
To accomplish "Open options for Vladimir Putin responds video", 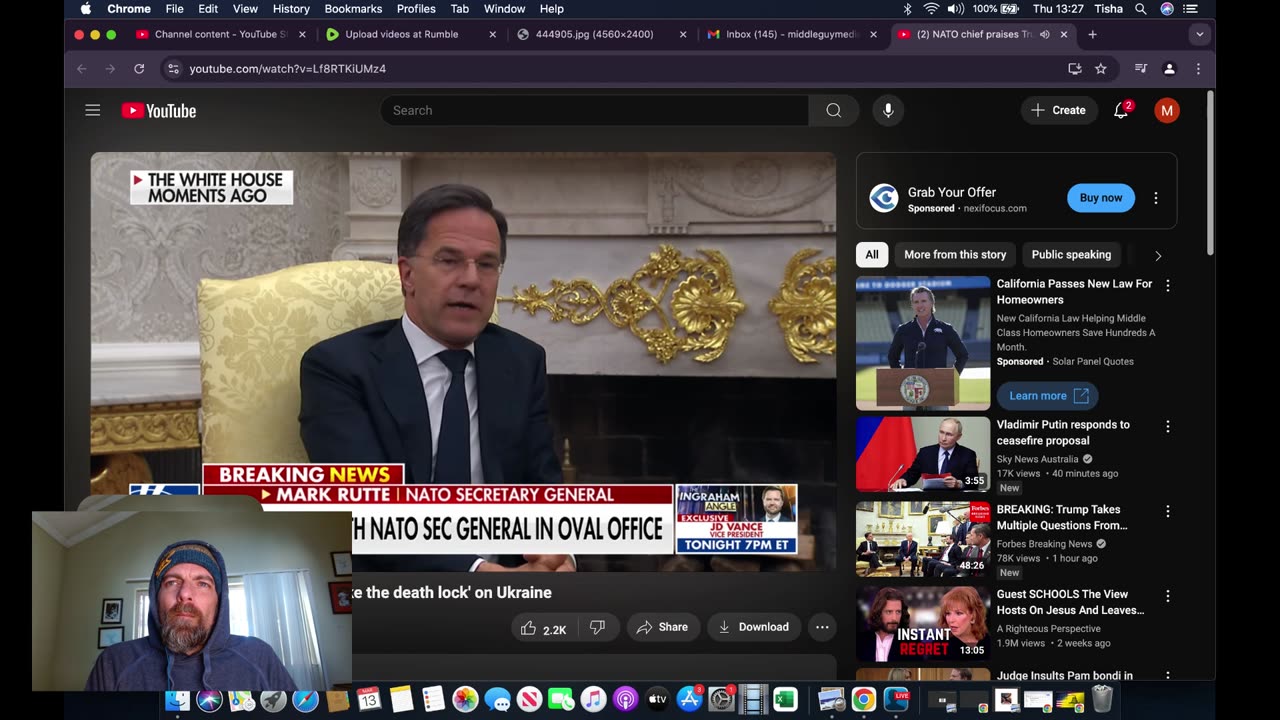I will point(1167,426).
